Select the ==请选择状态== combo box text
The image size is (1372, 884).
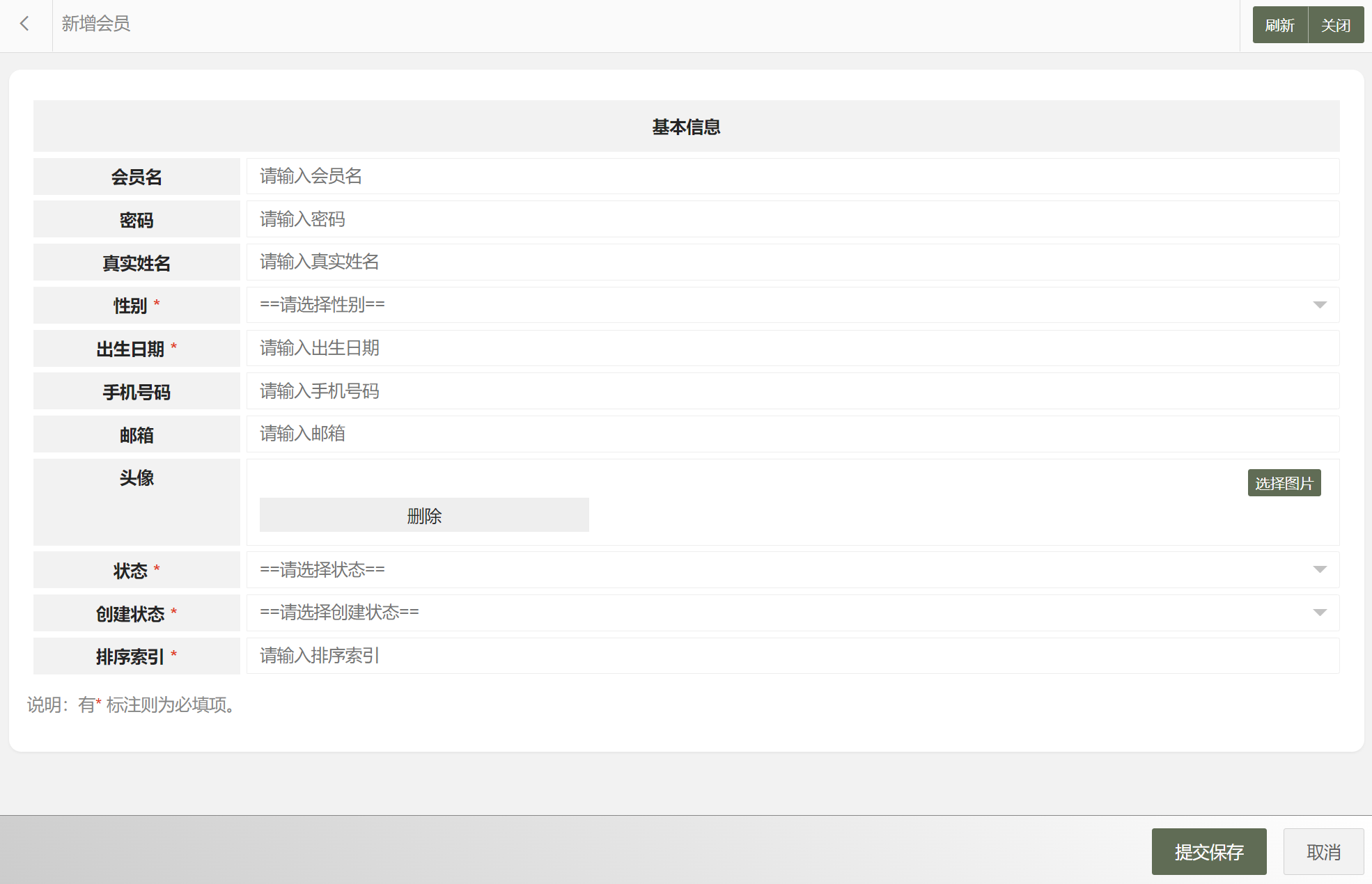tap(322, 570)
